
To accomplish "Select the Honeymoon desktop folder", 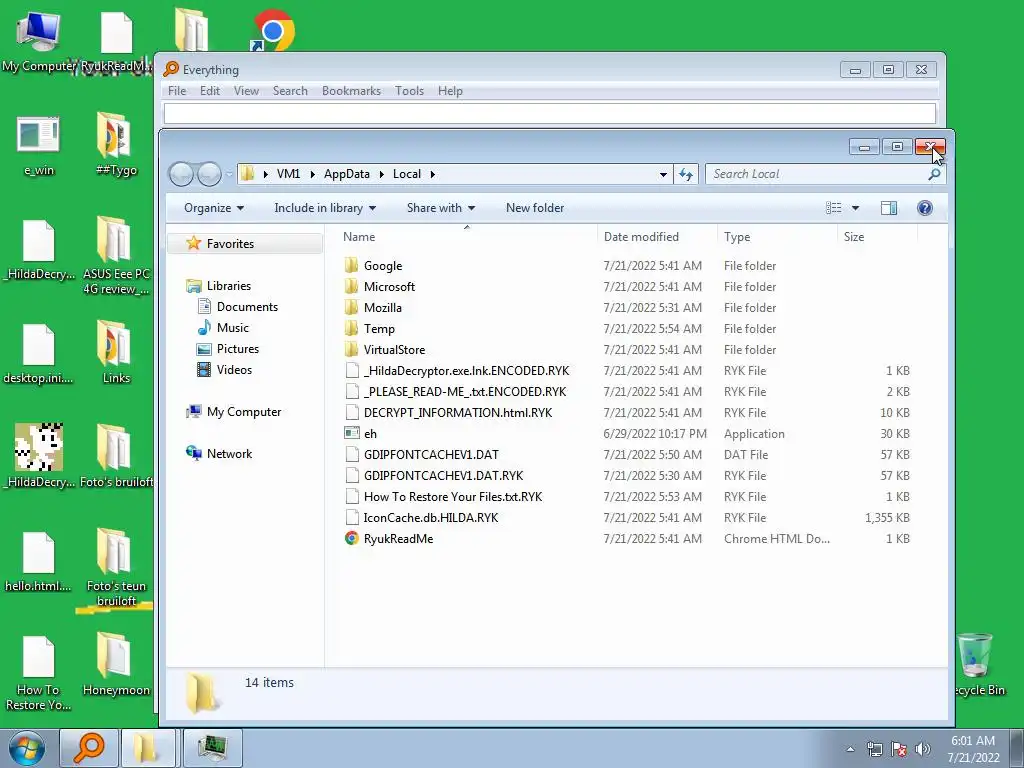I will point(116,664).
